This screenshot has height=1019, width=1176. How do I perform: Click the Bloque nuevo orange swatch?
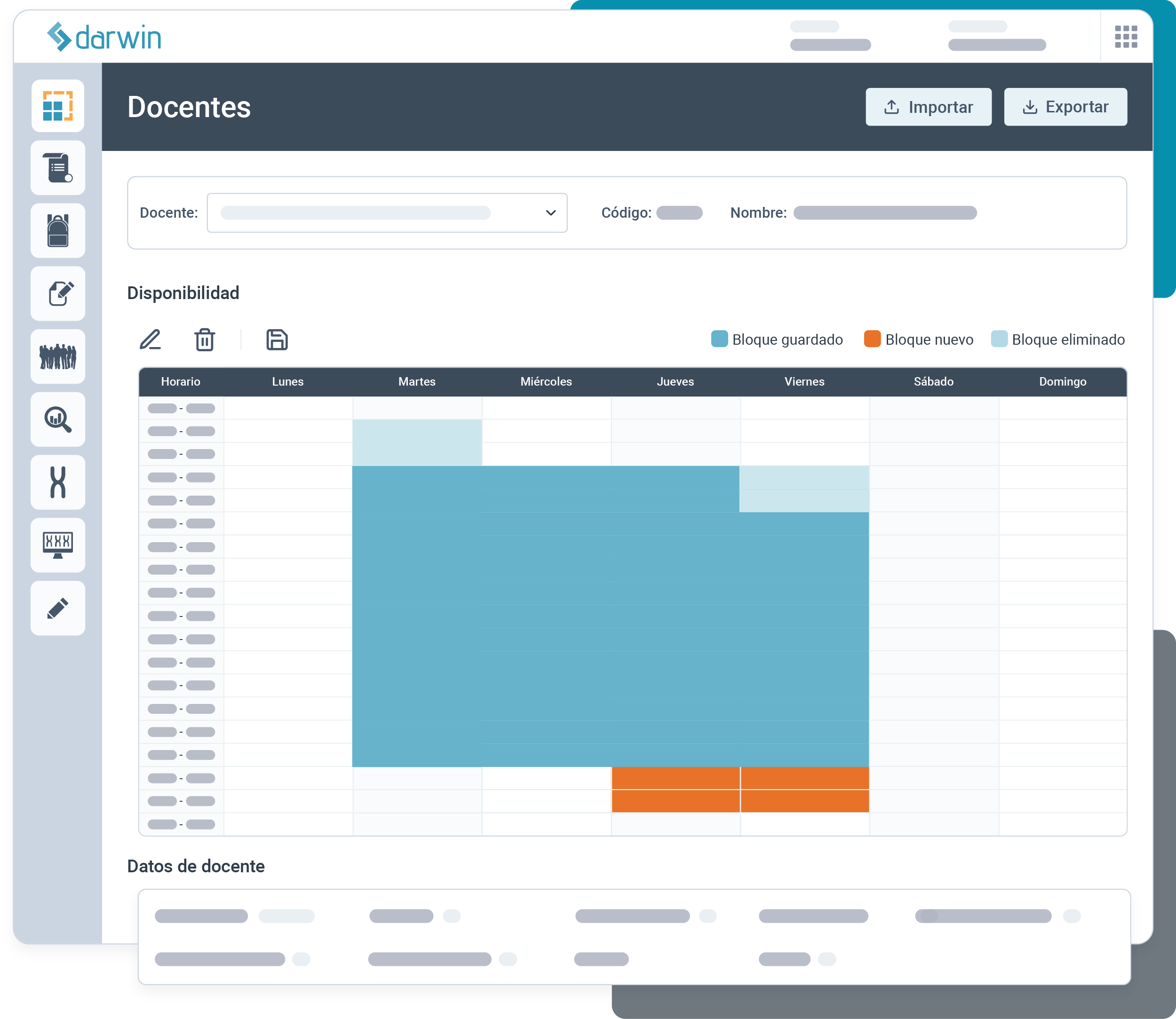click(x=872, y=339)
